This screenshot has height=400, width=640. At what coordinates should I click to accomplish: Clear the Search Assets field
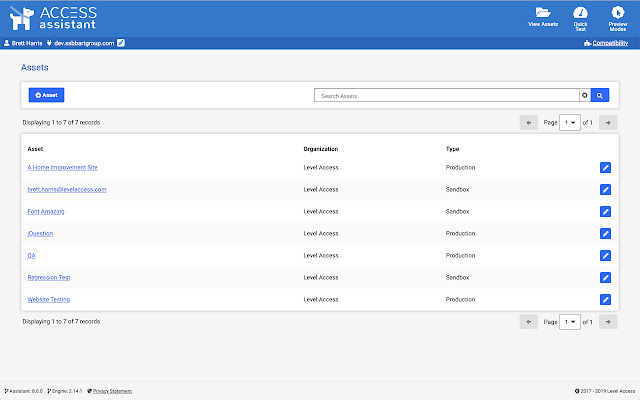(584, 95)
